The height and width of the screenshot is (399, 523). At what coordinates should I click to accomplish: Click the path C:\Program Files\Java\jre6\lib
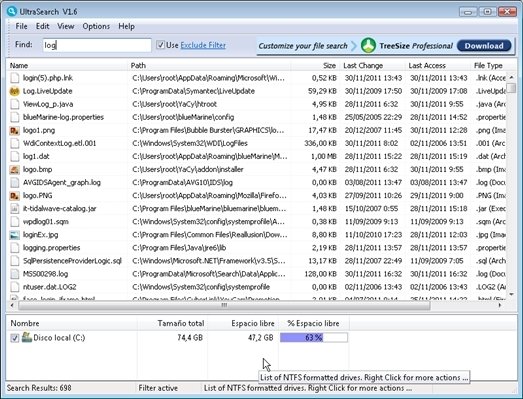[179, 248]
